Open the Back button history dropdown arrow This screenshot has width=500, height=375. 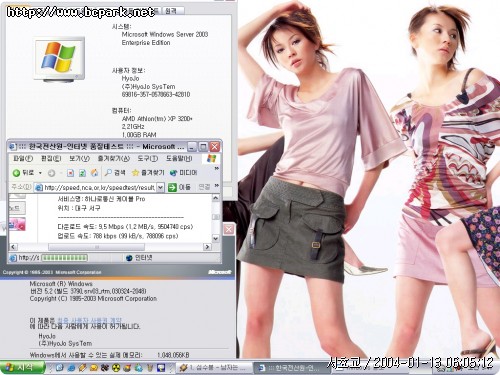point(40,173)
